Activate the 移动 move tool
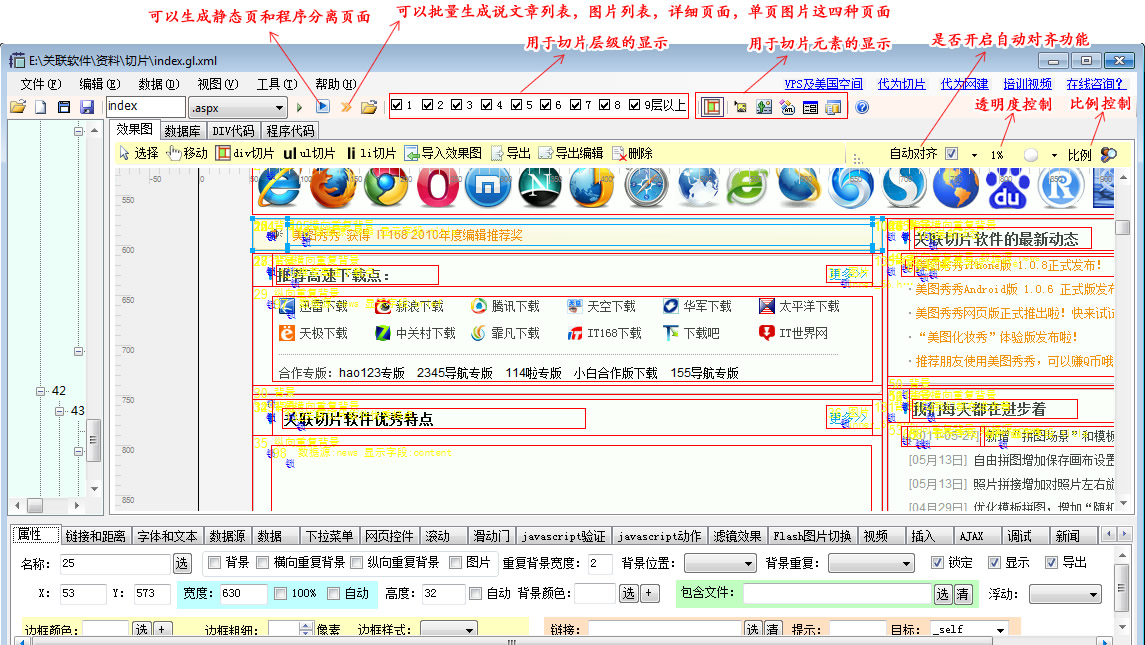 pos(188,153)
